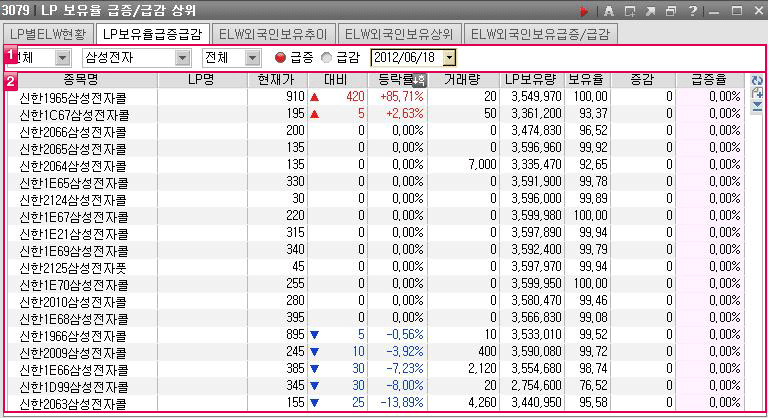The image size is (768, 418).
Task: Select the row 신한2066삼성전자콜
Action: pyautogui.click(x=375, y=131)
